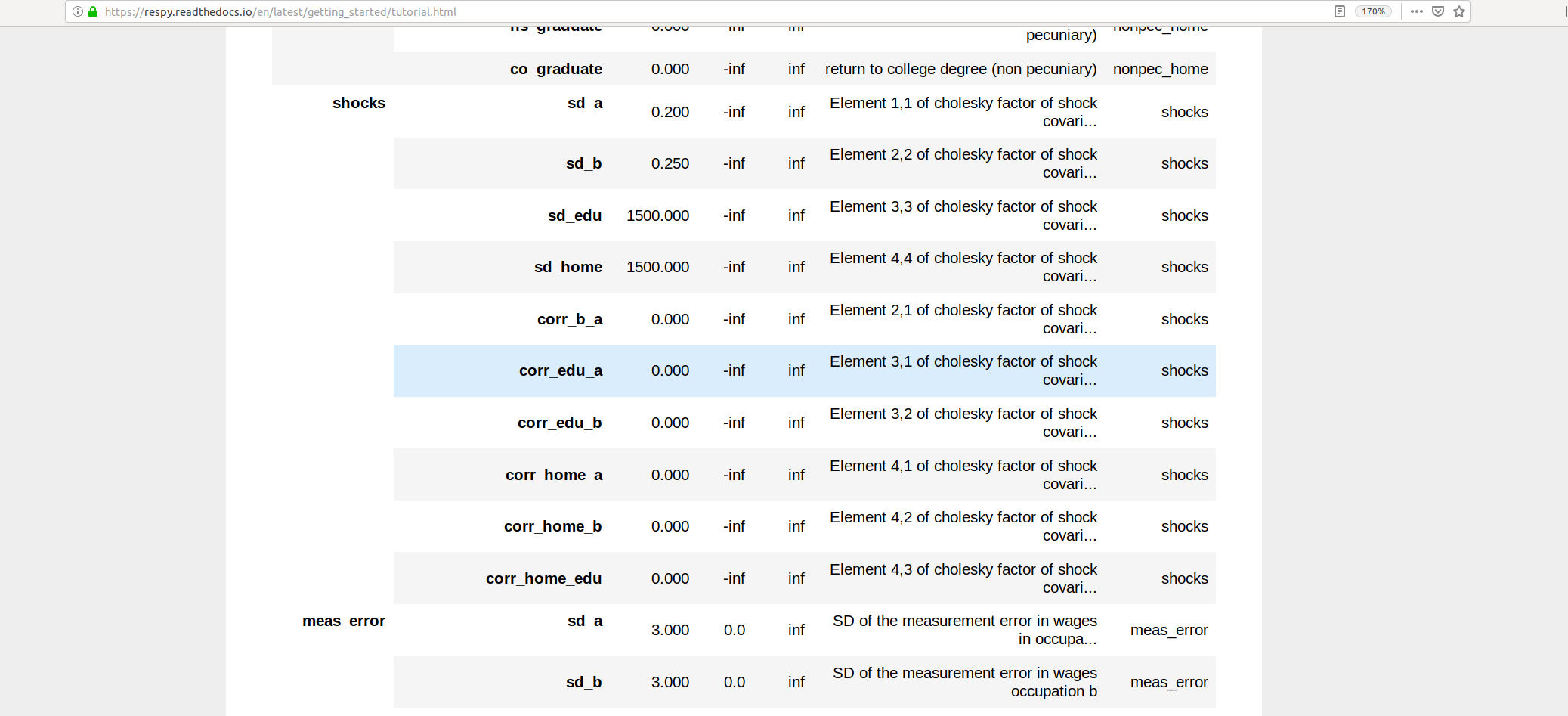Save this page to Pocket

[1438, 11]
